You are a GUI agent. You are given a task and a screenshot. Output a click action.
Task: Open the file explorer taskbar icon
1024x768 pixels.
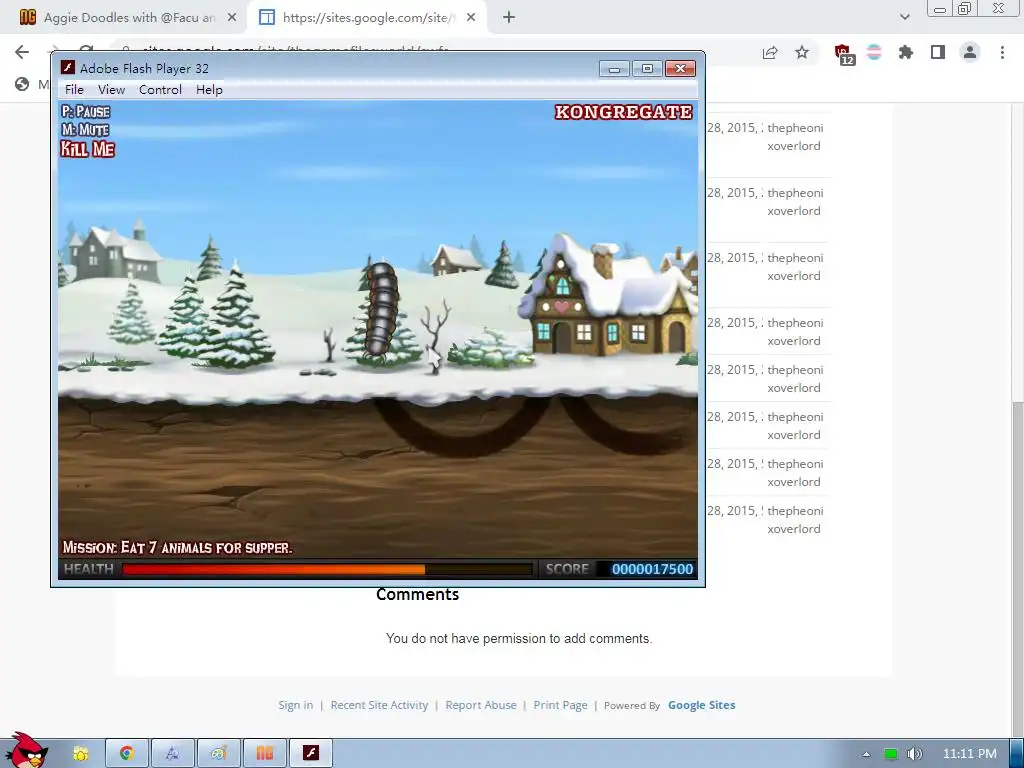click(81, 754)
